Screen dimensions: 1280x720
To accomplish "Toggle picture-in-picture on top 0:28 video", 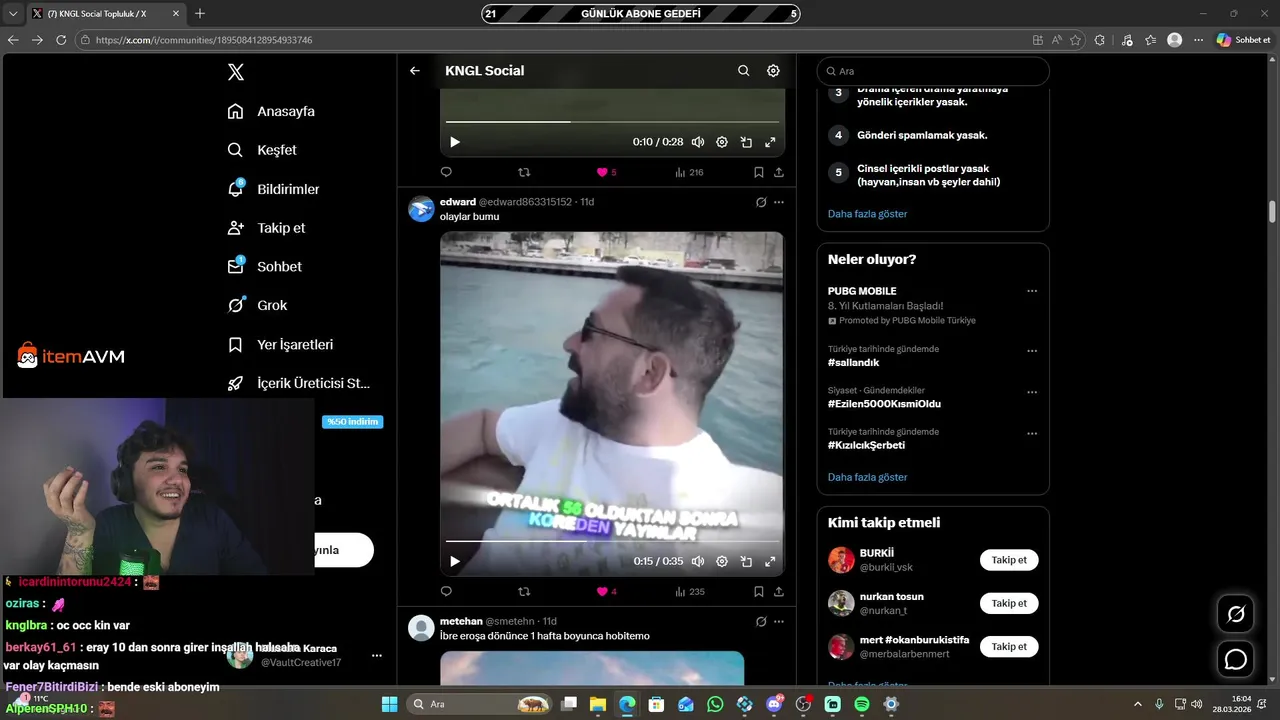I will click(x=746, y=142).
